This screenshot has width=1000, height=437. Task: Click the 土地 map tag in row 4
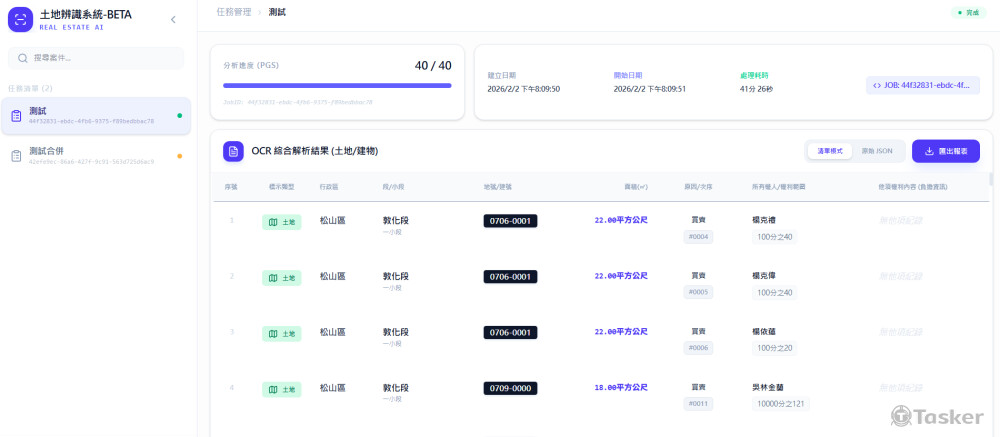[281, 388]
